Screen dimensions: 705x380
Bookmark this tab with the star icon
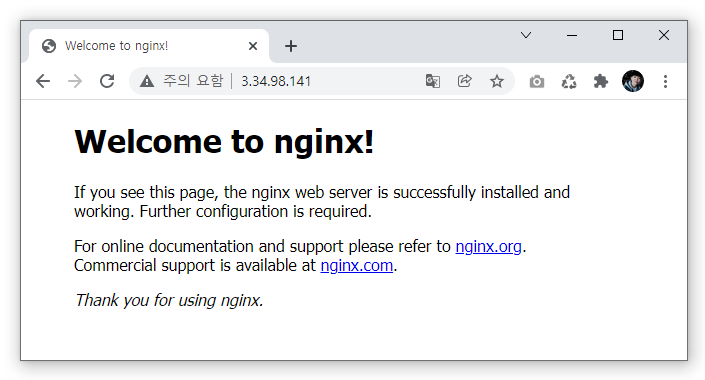click(497, 81)
